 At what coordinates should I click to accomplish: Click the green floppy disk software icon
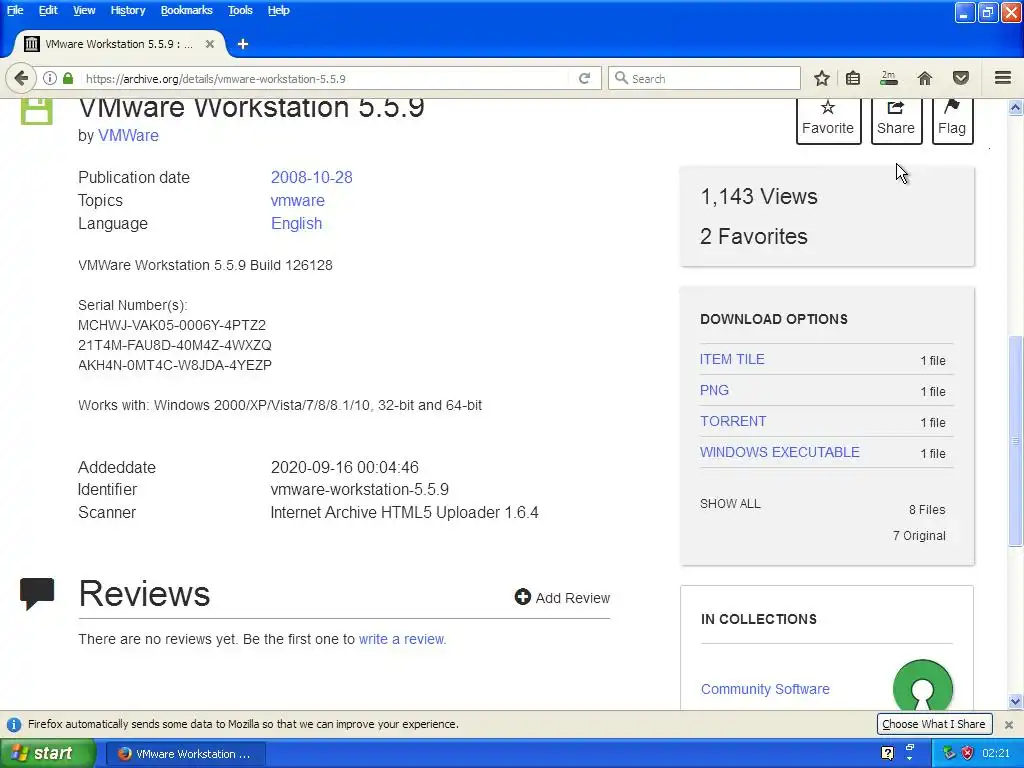click(x=37, y=111)
